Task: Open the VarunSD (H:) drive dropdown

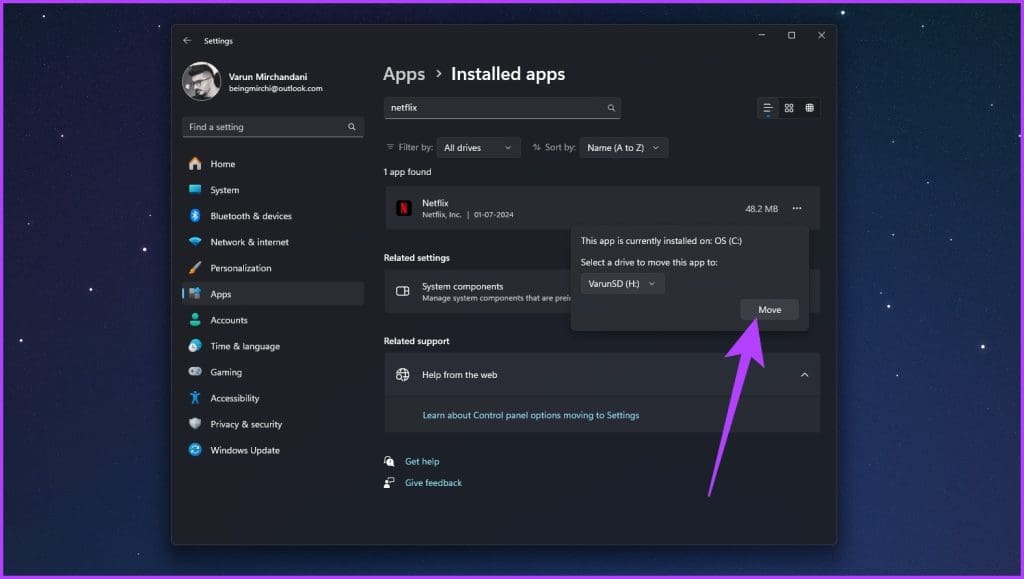Action: click(622, 283)
